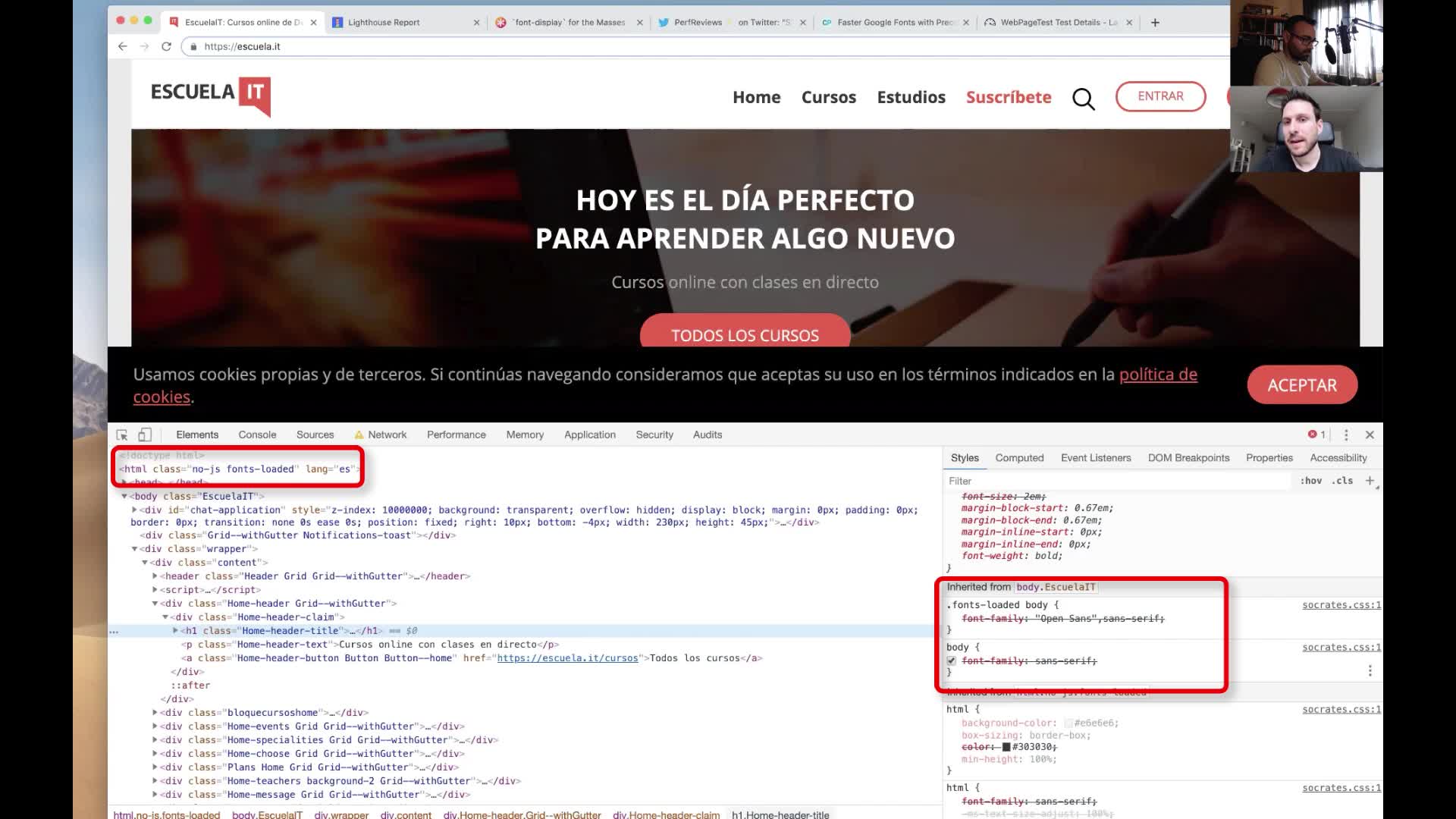Toggle the :hov element state button

point(1311,481)
